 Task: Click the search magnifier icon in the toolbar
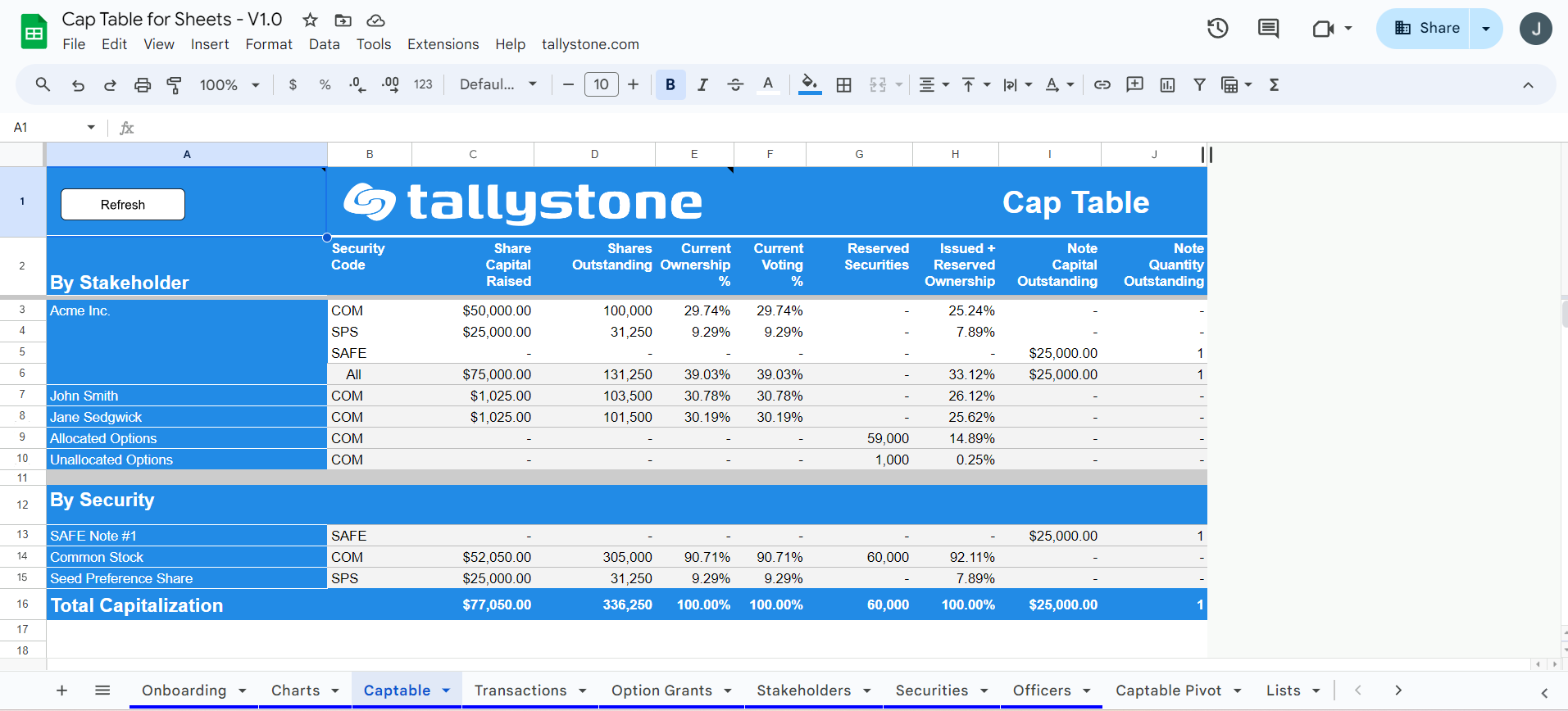[43, 84]
